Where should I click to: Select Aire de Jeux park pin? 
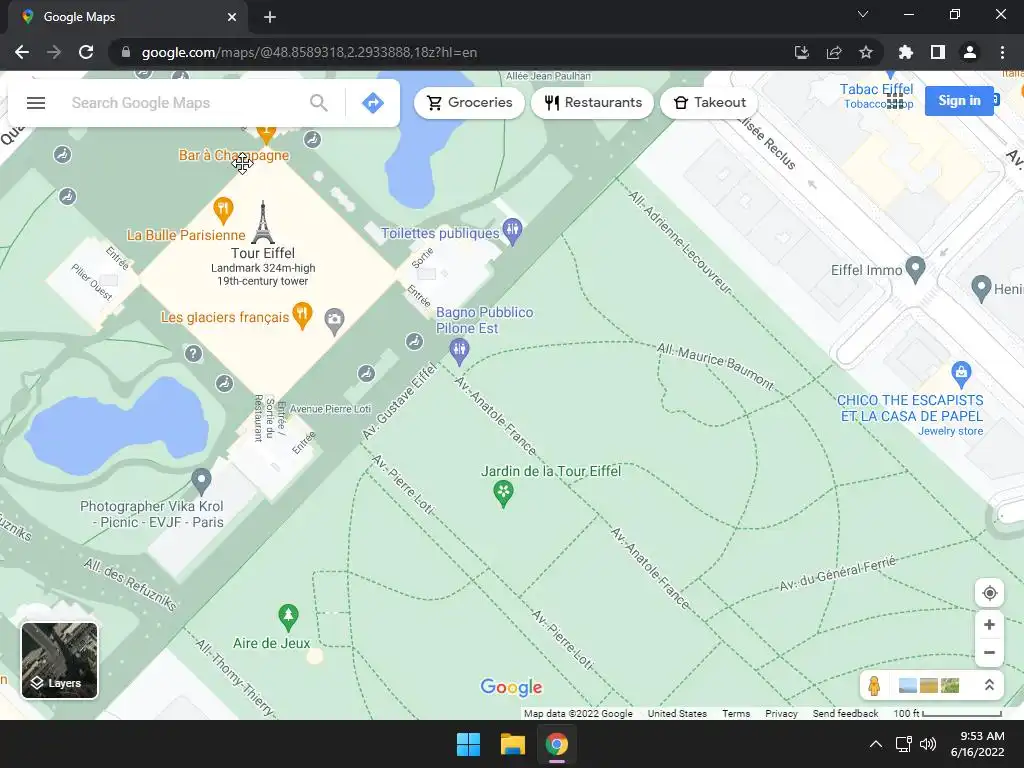point(288,617)
